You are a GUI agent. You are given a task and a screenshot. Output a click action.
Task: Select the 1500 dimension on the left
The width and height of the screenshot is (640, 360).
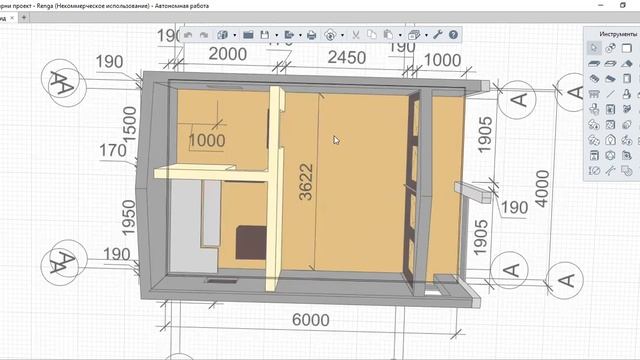click(129, 124)
